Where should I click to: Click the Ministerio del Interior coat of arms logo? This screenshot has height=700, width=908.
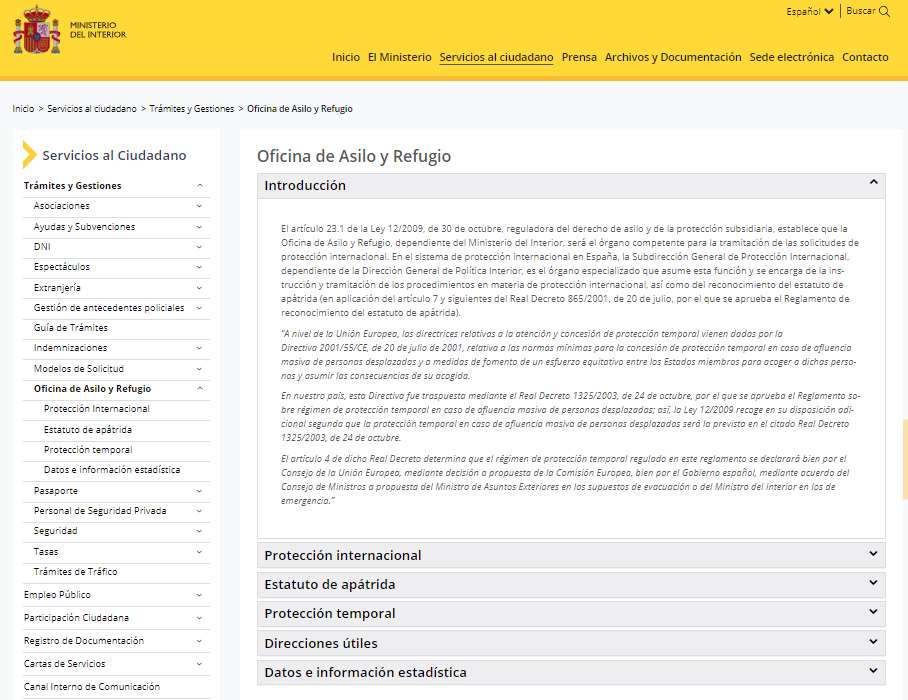[x=37, y=30]
